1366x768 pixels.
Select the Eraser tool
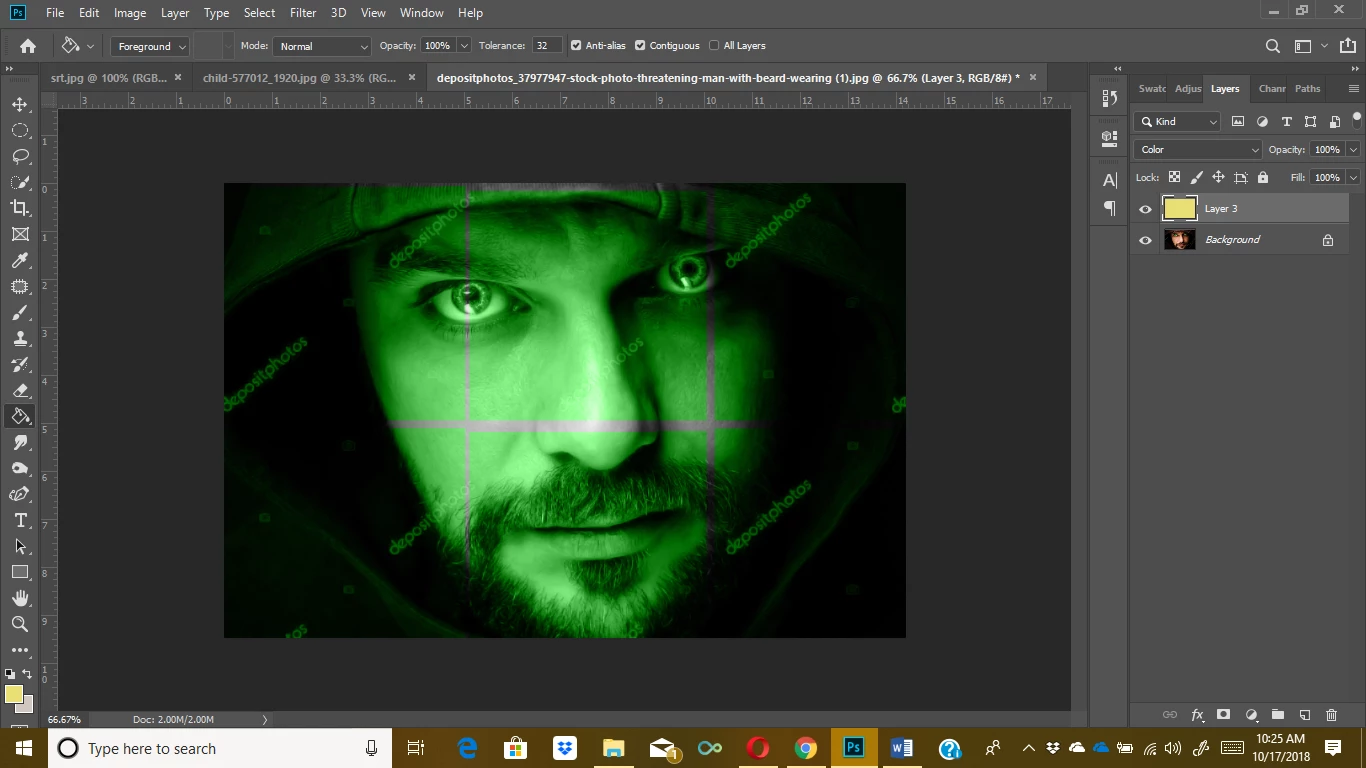click(x=20, y=390)
